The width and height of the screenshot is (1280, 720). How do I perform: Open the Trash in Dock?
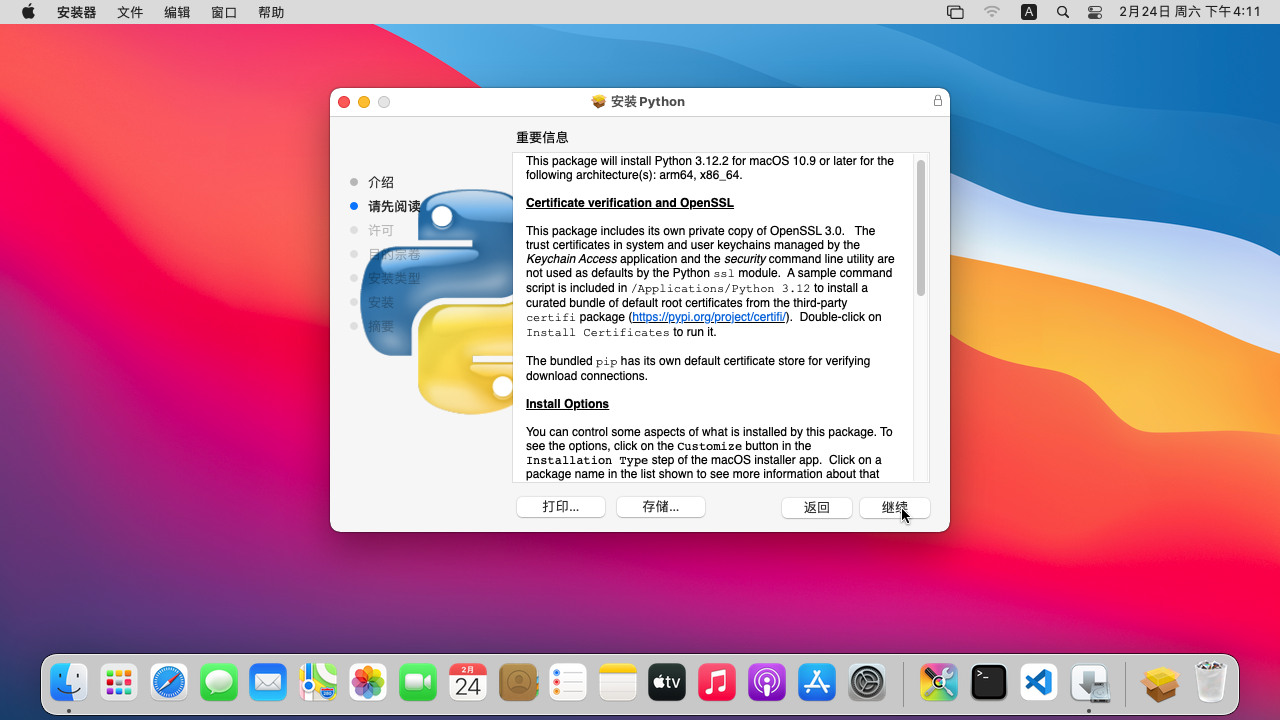click(x=1211, y=683)
